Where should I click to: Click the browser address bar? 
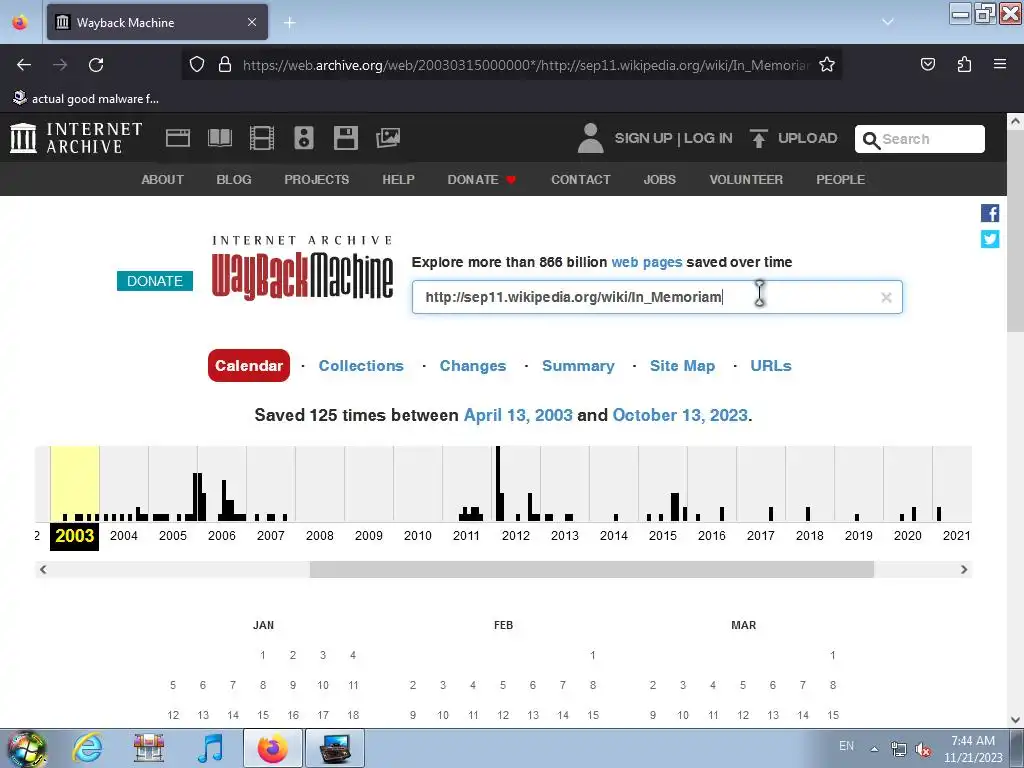tap(525, 65)
